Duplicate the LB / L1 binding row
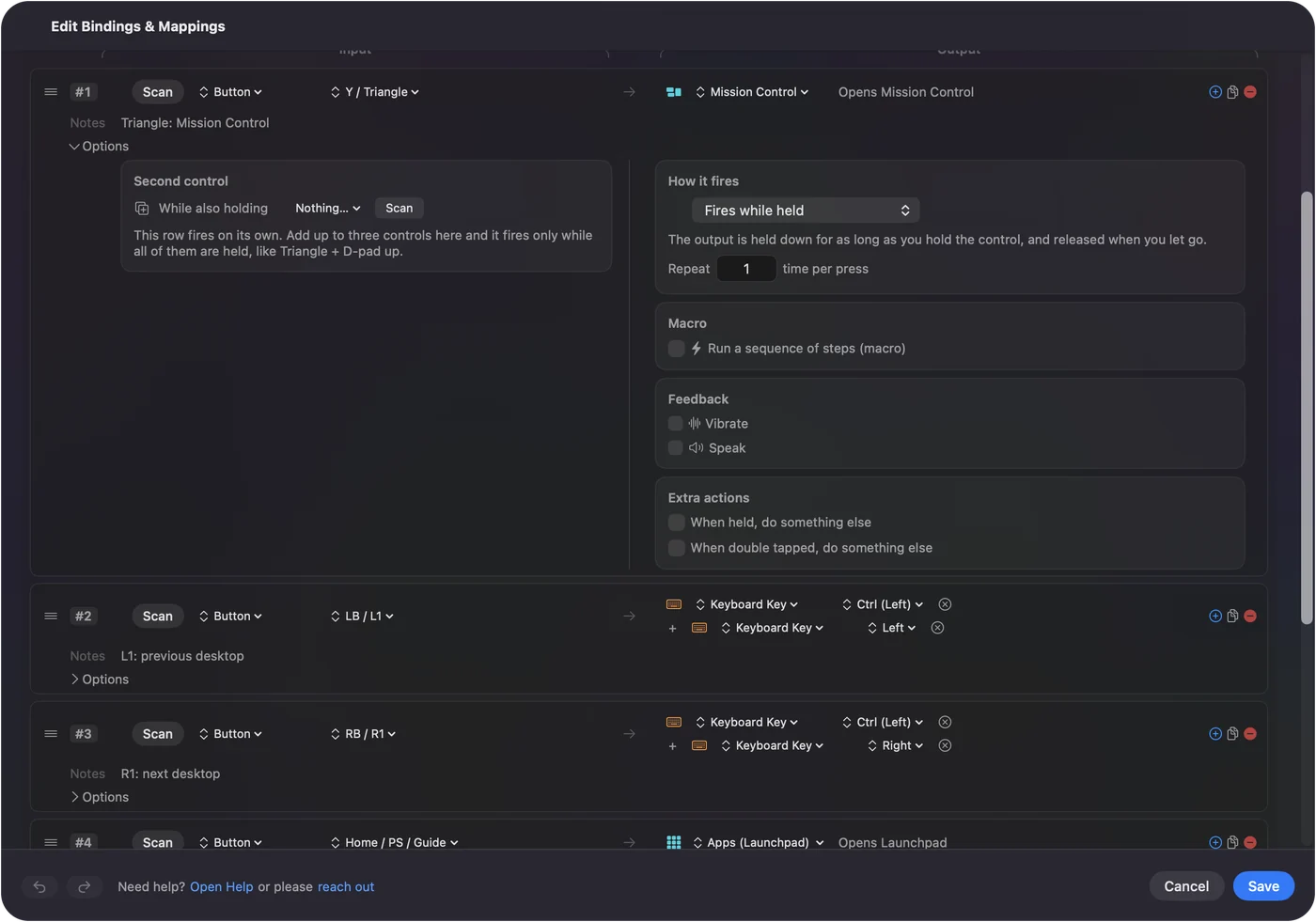This screenshot has height=922, width=1316. click(x=1232, y=617)
